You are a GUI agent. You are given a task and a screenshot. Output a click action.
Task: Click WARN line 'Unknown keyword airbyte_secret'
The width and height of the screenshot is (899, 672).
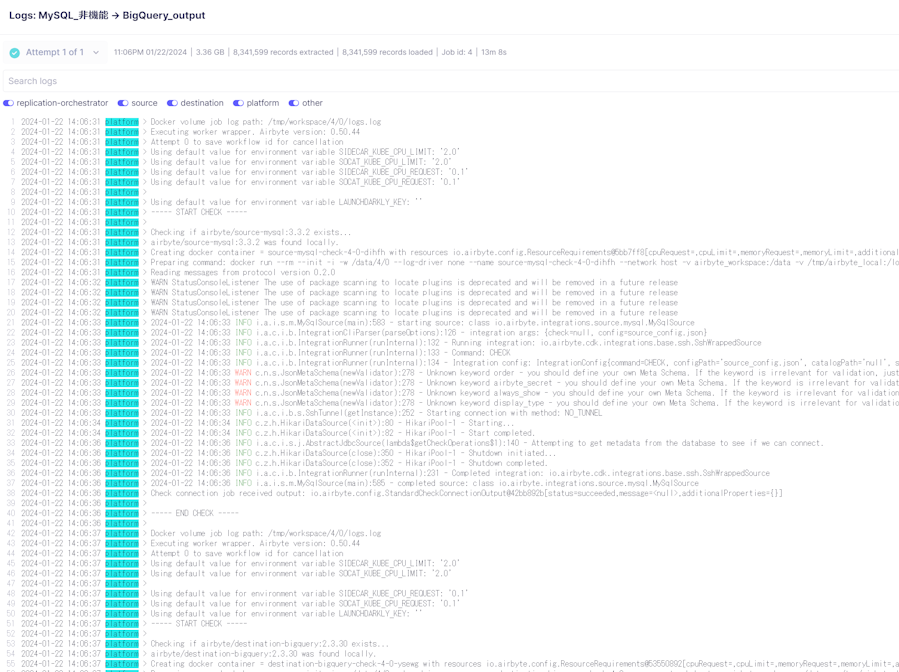(525, 383)
